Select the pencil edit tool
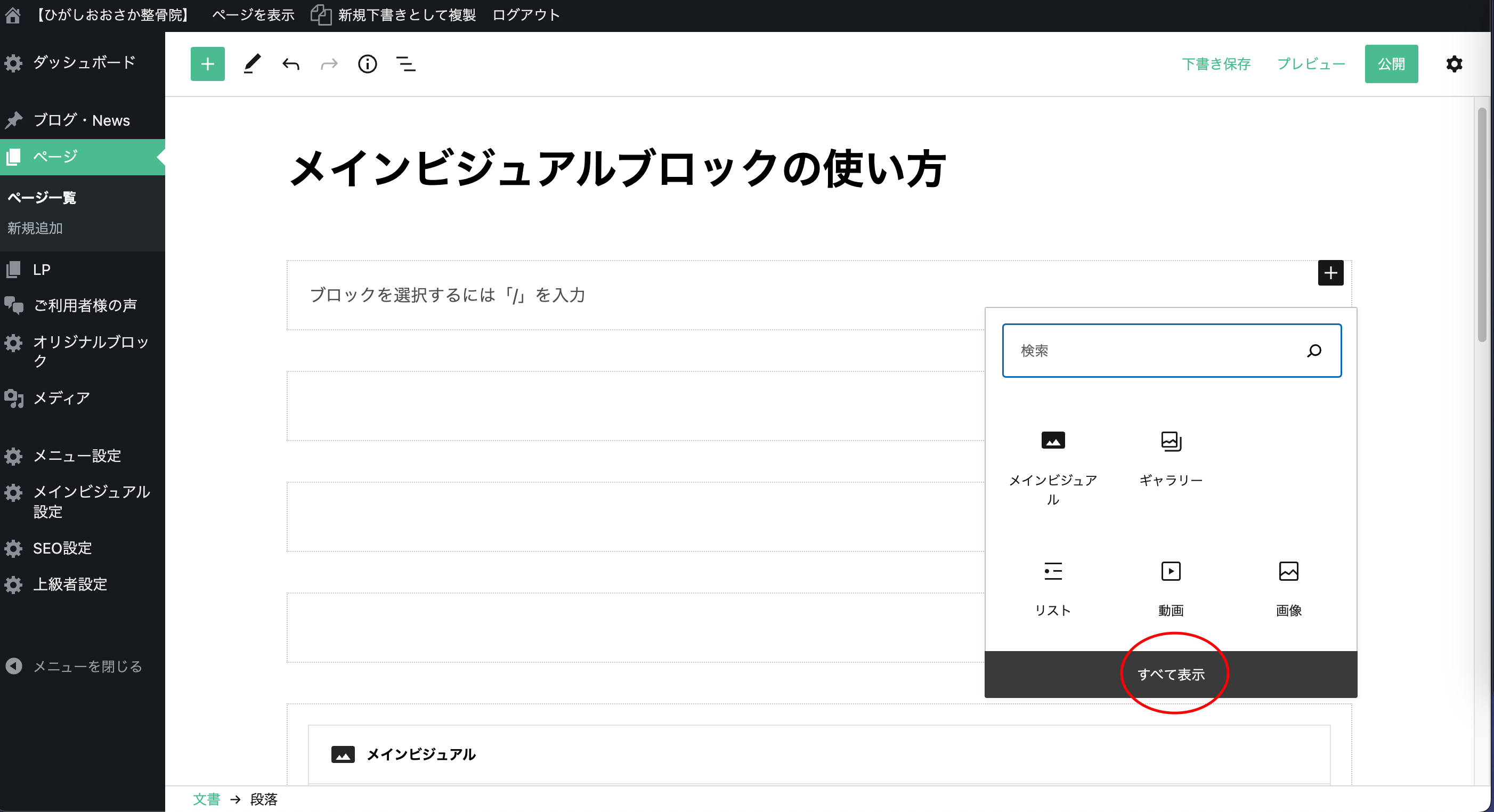The image size is (1494, 812). (251, 64)
